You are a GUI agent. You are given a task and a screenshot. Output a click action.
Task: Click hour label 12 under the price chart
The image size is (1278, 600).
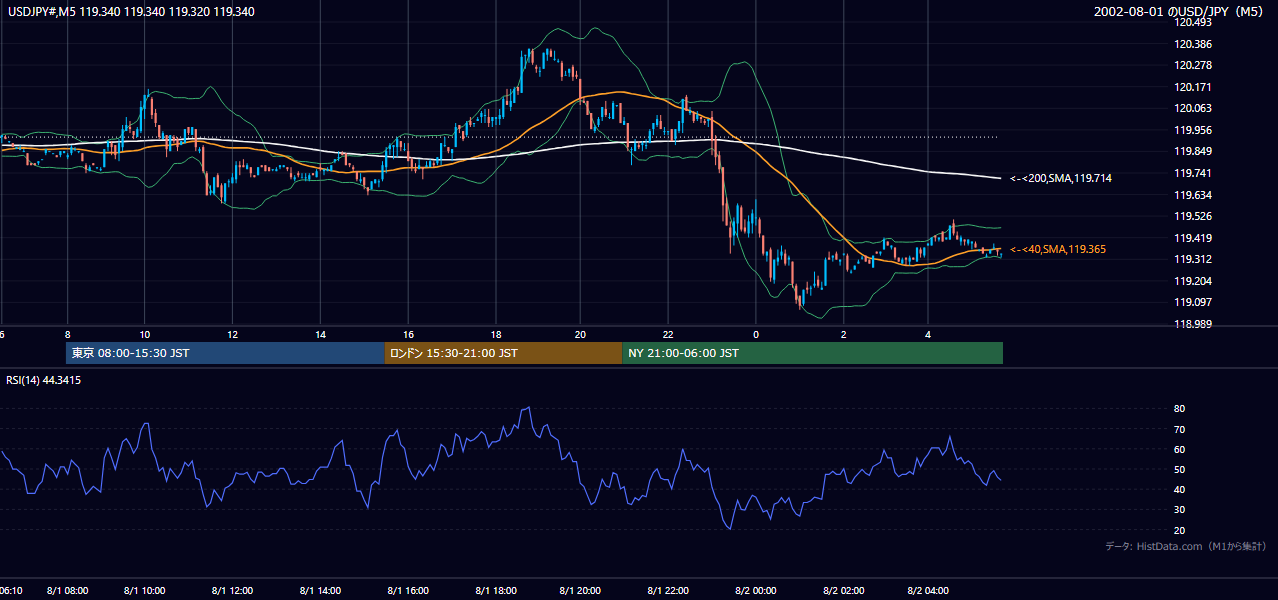click(x=232, y=334)
